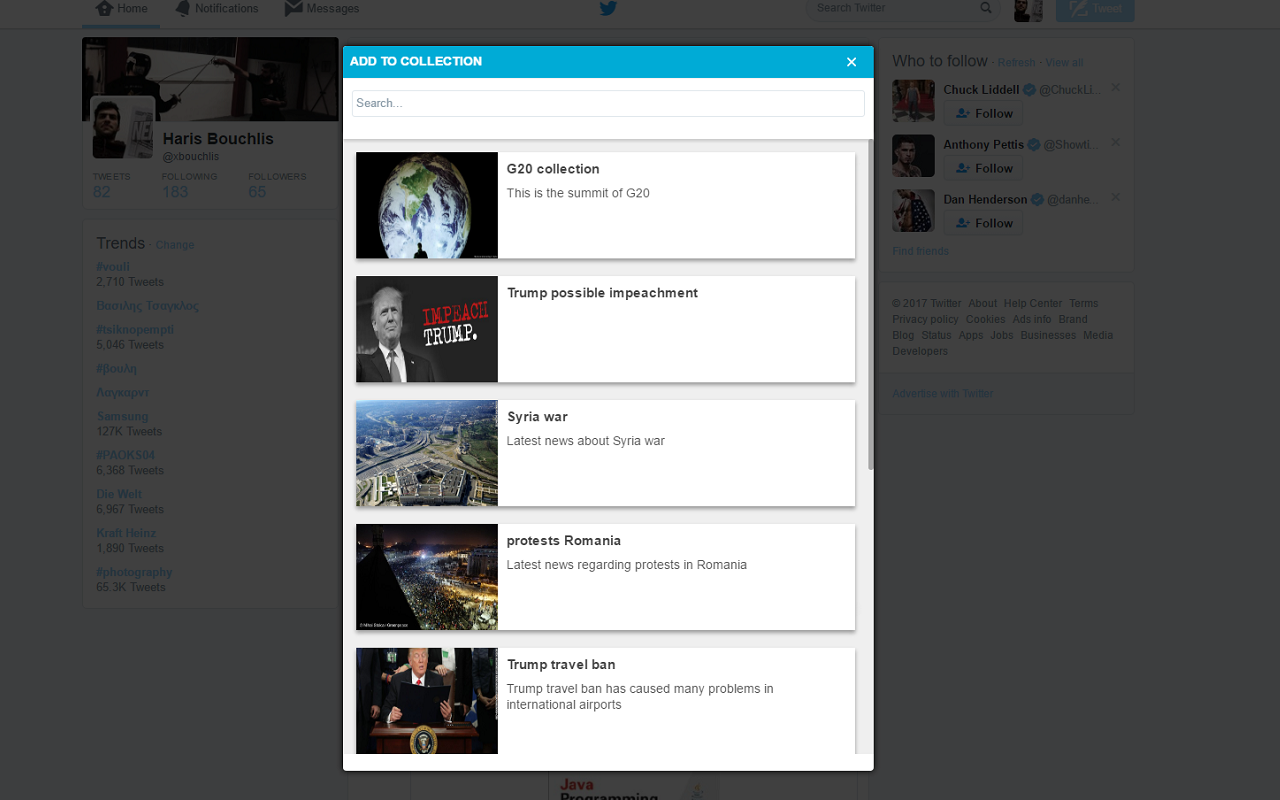Choose the protests Romania collection title

pos(564,541)
